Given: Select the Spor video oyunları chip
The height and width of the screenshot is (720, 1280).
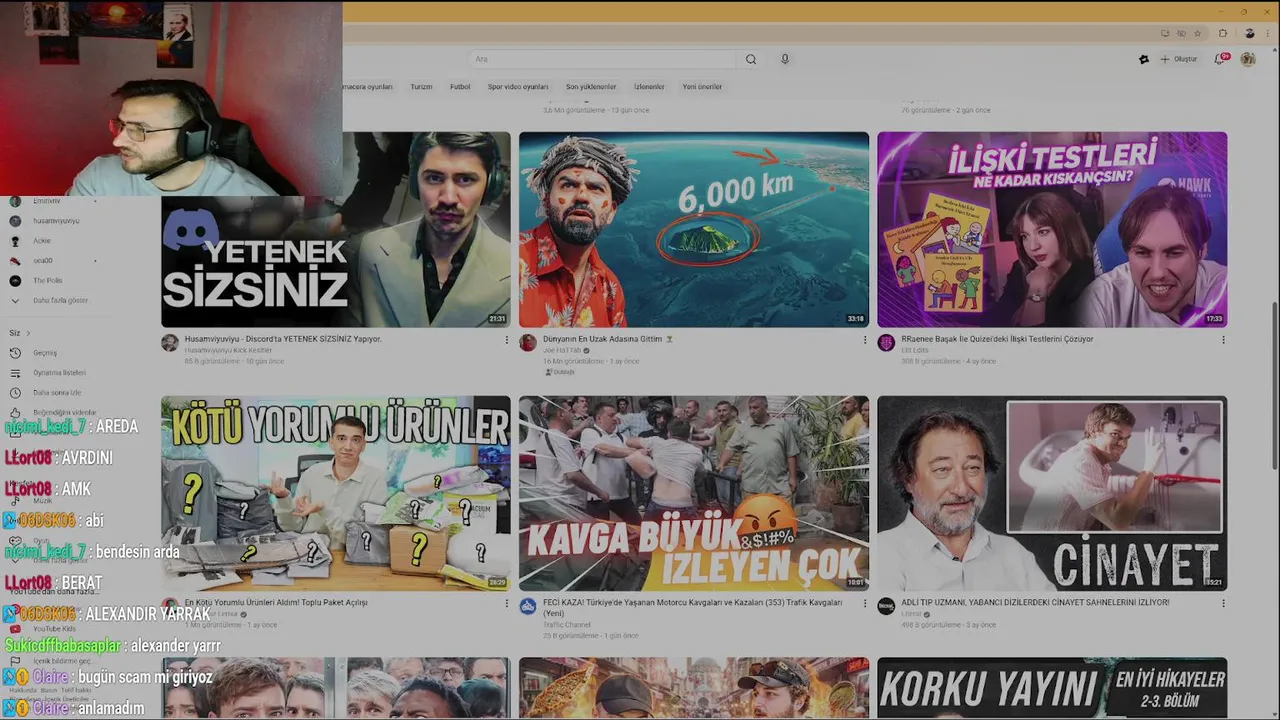Looking at the screenshot, I should point(518,87).
